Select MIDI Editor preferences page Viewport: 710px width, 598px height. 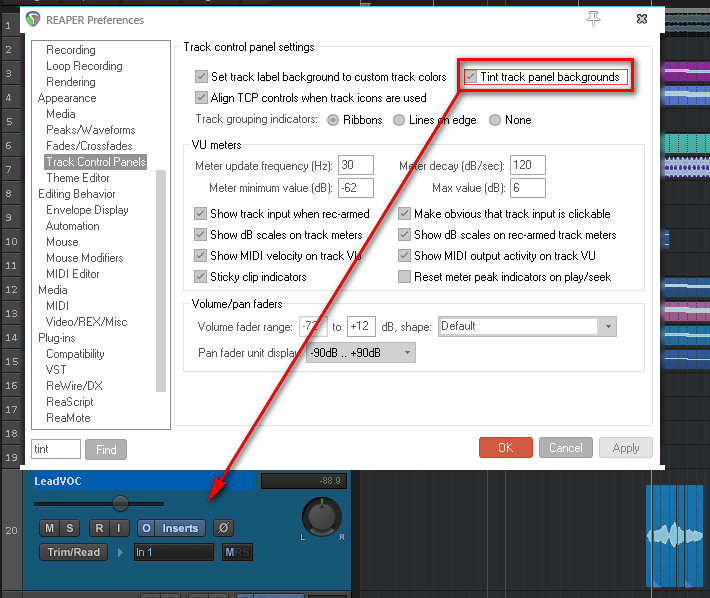[x=72, y=274]
